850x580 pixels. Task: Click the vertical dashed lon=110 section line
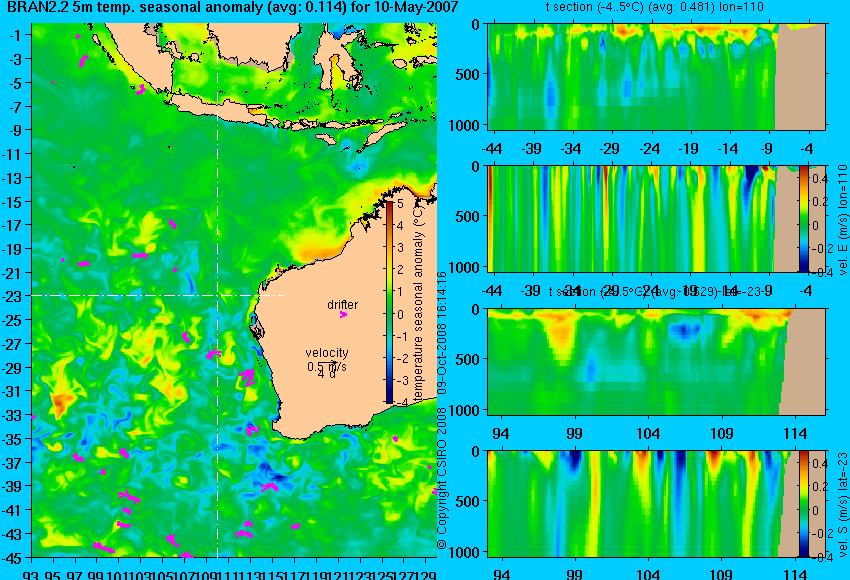tap(217, 291)
